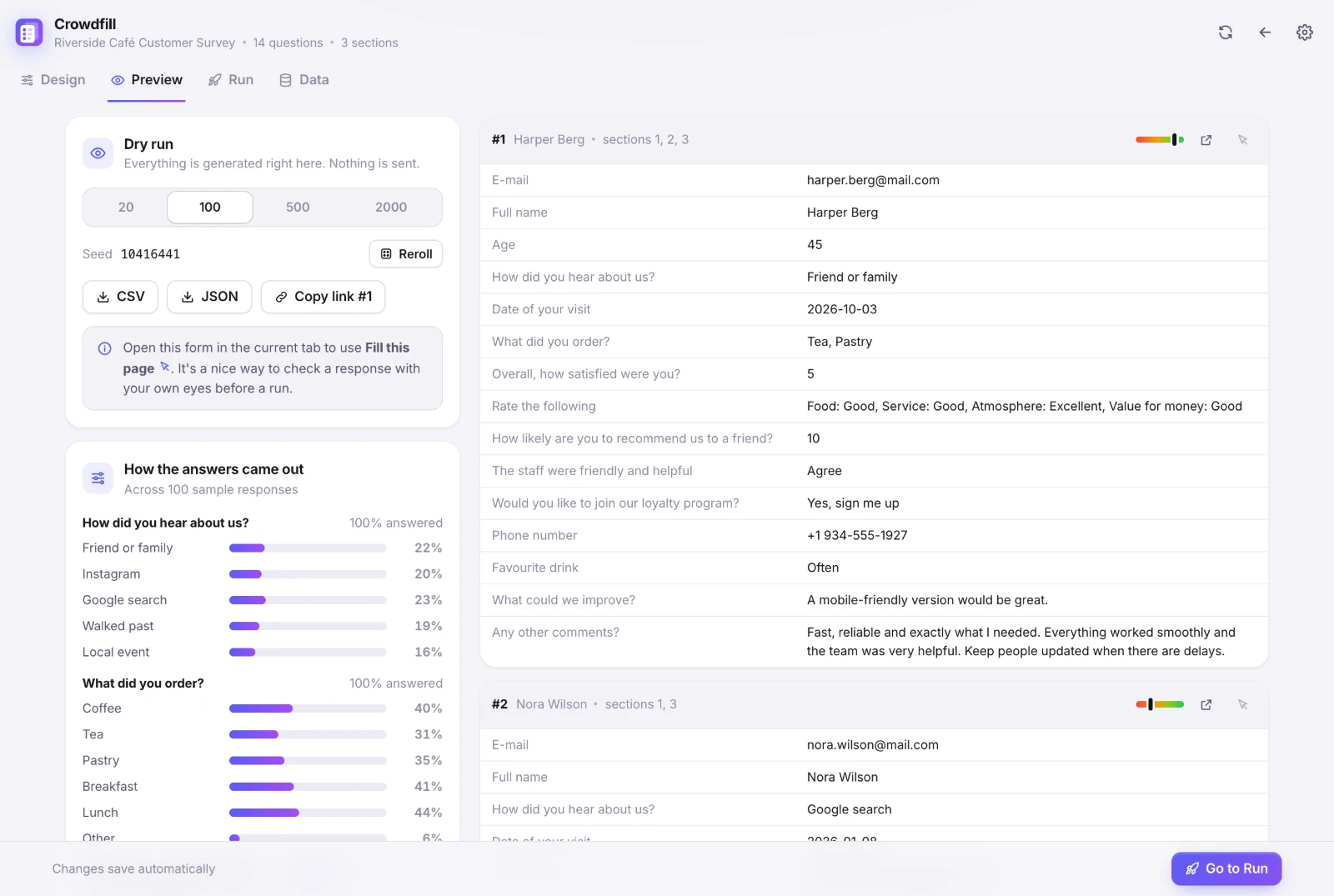Open Harper Berg response in new window
The width and height of the screenshot is (1334, 896).
tap(1206, 140)
